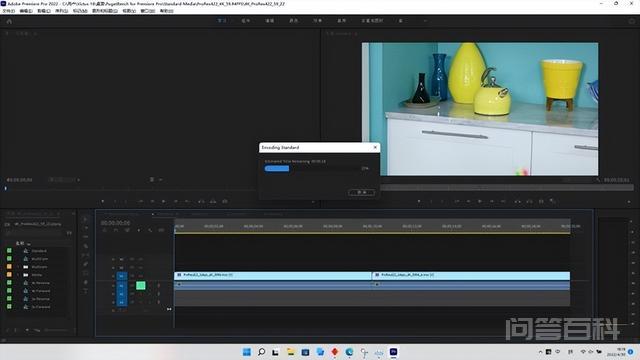The width and height of the screenshot is (640, 360).
Task: Play the Source monitor clip
Action: [164, 201]
